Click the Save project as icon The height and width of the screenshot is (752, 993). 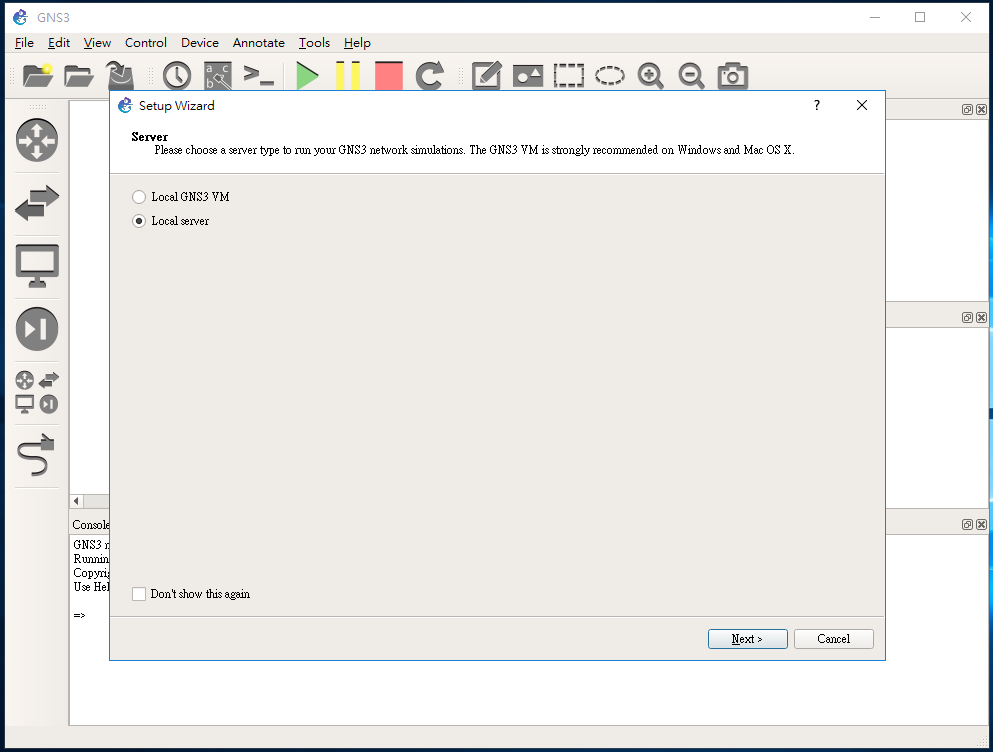[120, 75]
